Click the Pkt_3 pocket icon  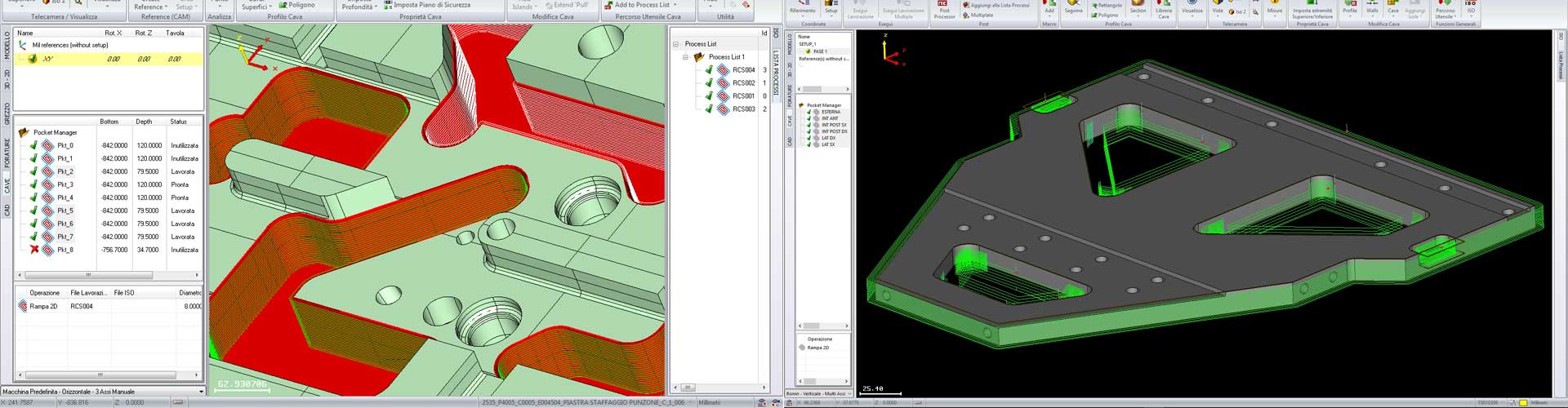(47, 184)
